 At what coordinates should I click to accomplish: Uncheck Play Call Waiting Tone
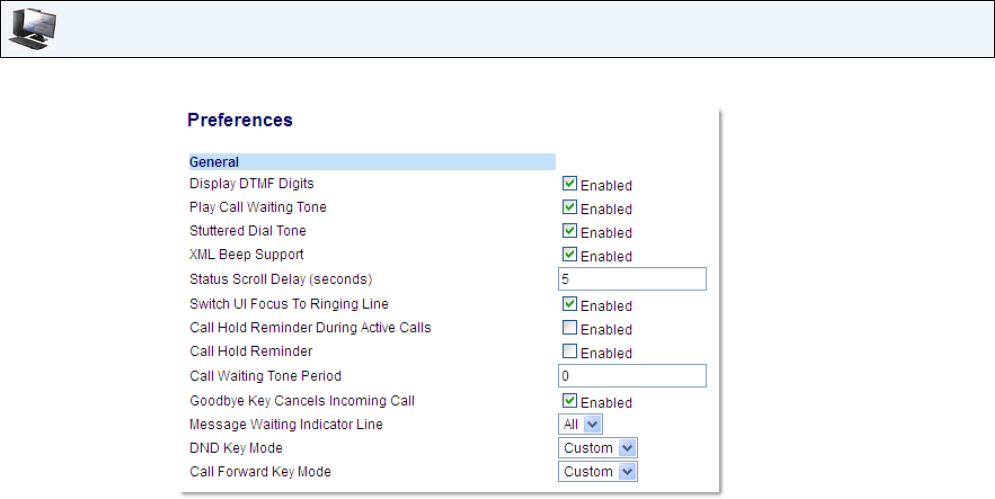[x=569, y=208]
